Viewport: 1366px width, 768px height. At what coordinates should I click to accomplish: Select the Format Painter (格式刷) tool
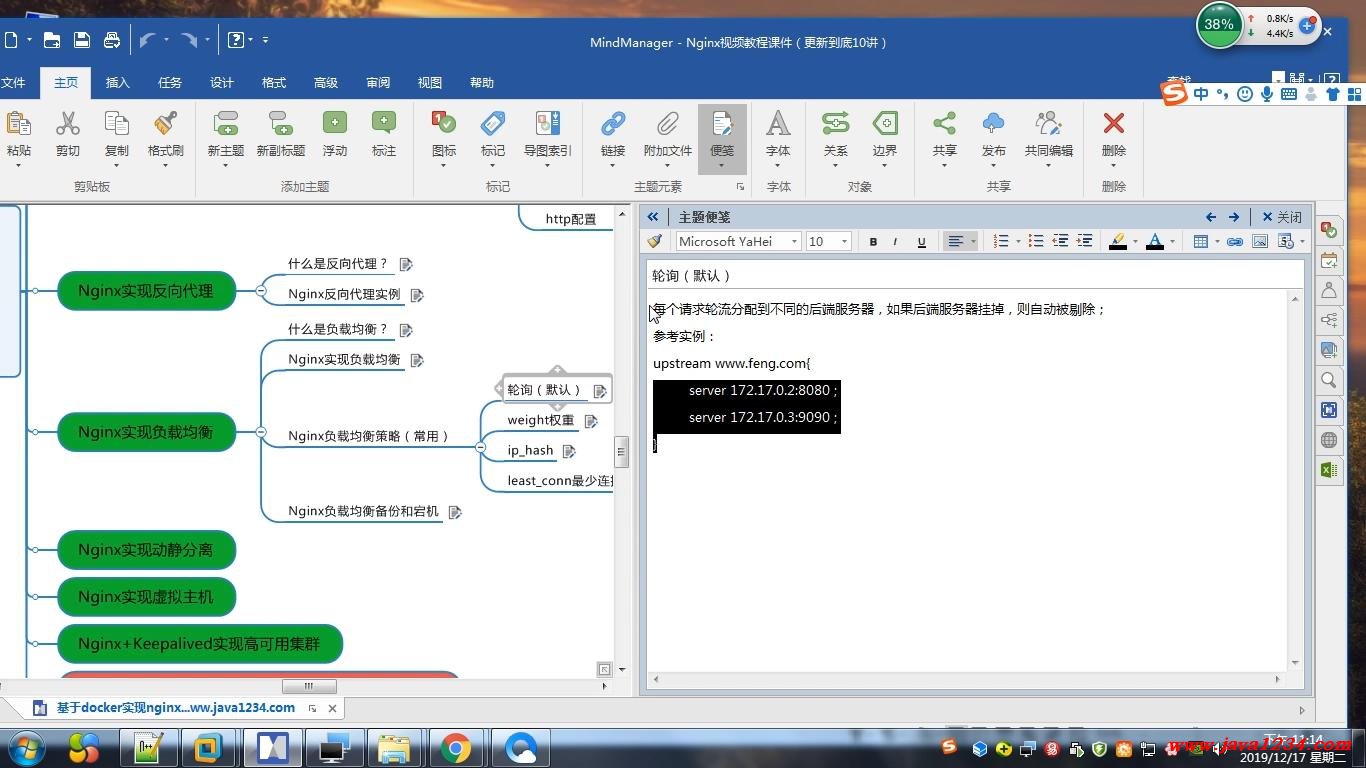click(166, 124)
